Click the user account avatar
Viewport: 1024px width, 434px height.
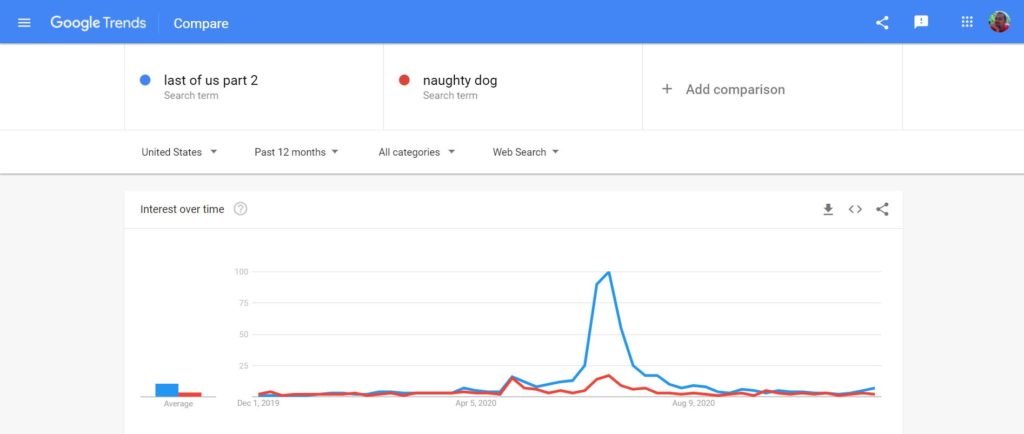pyautogui.click(x=999, y=22)
